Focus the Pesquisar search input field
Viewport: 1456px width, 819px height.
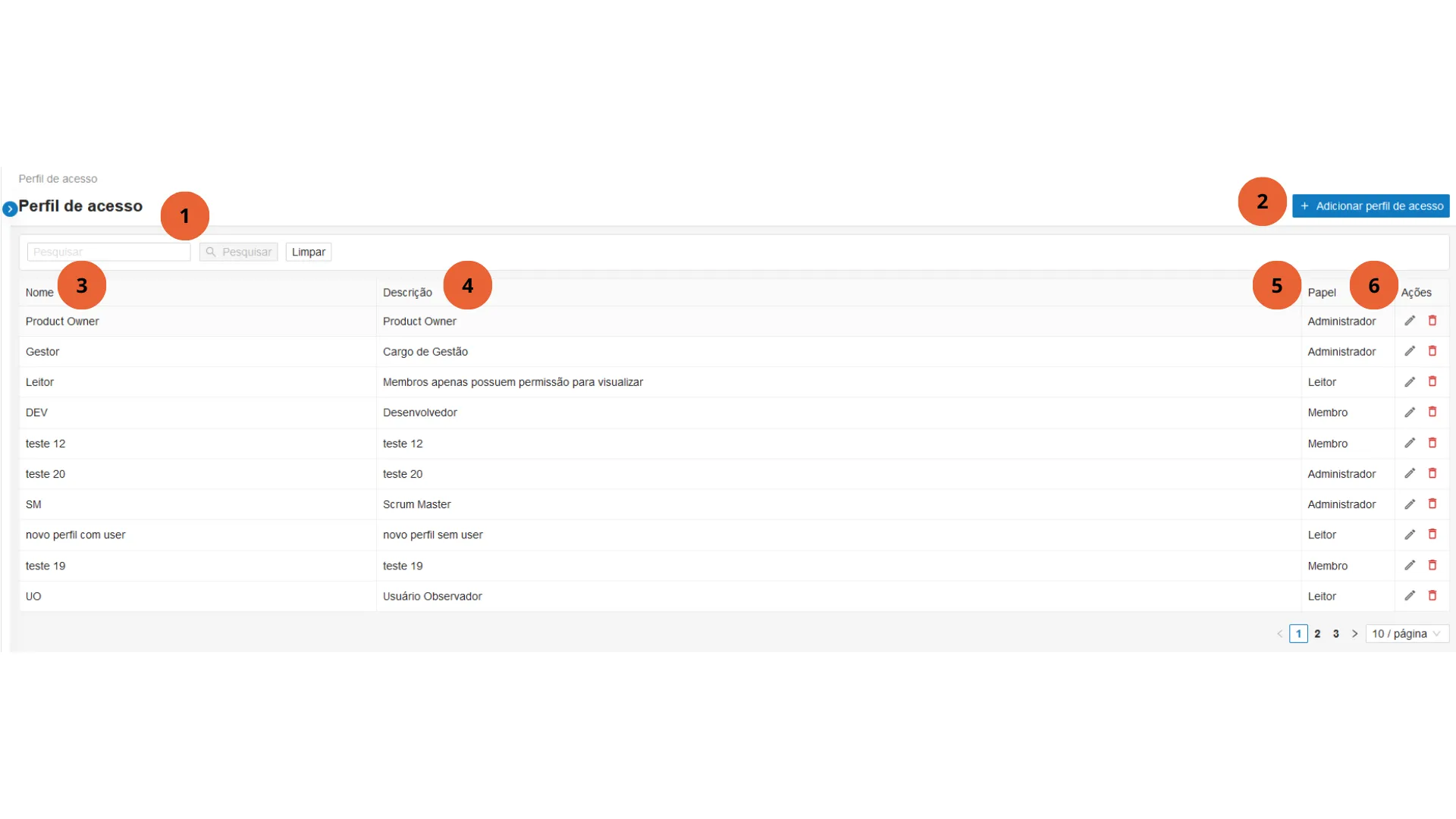[108, 252]
